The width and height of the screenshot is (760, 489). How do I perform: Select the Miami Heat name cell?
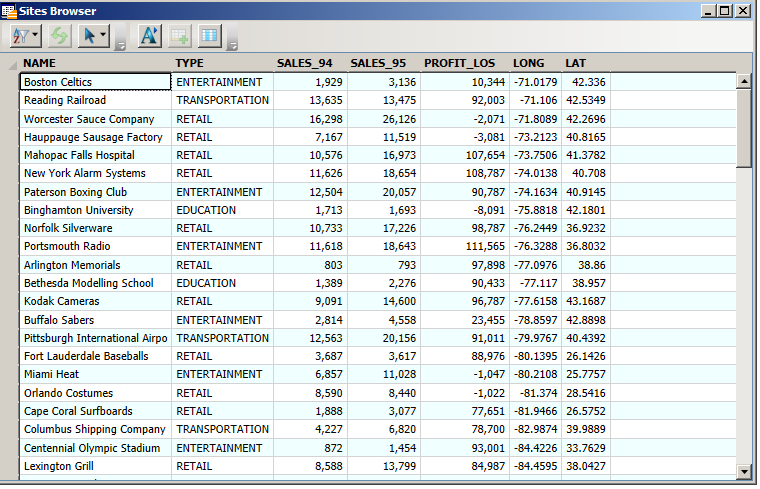(x=95, y=375)
